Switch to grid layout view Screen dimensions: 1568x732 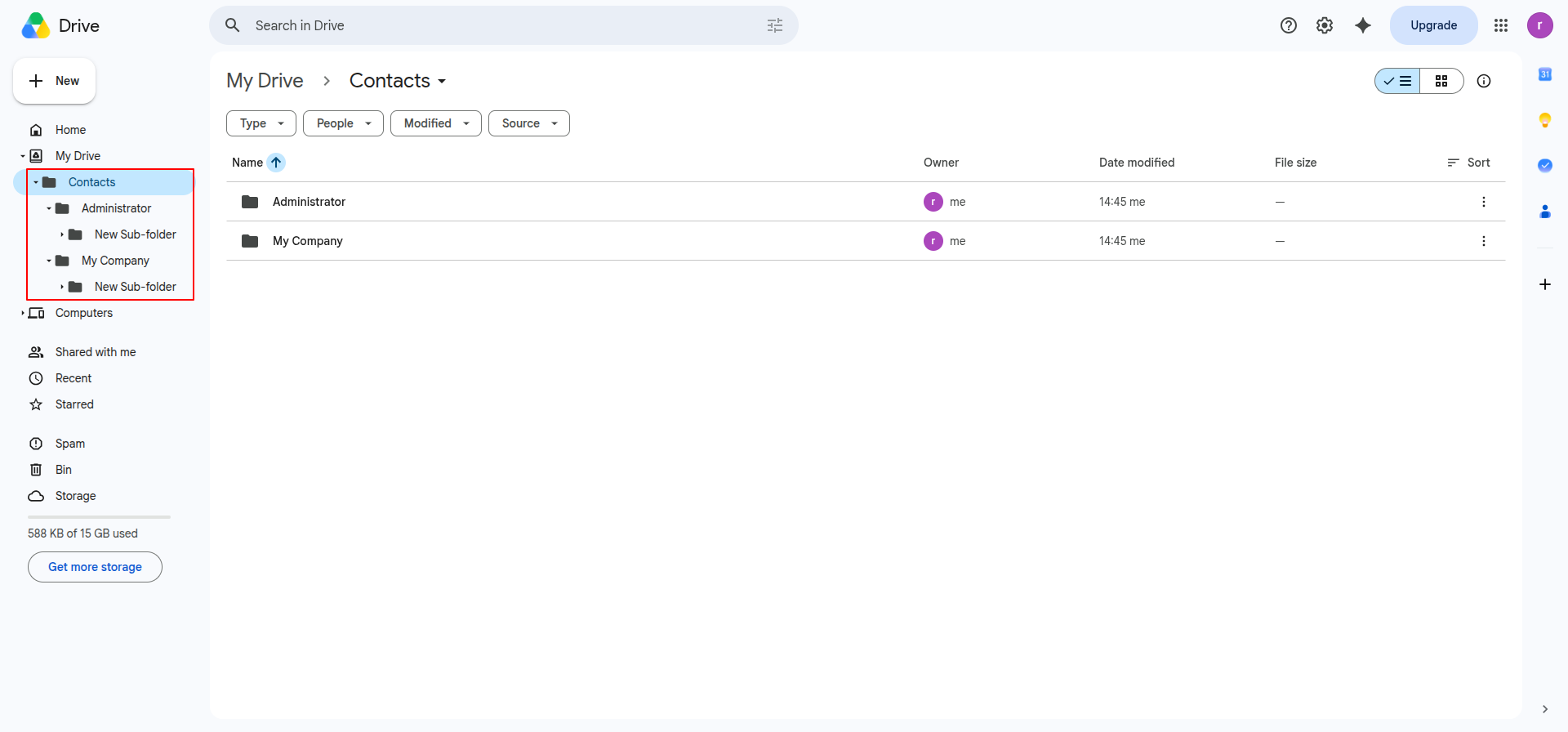[1441, 81]
